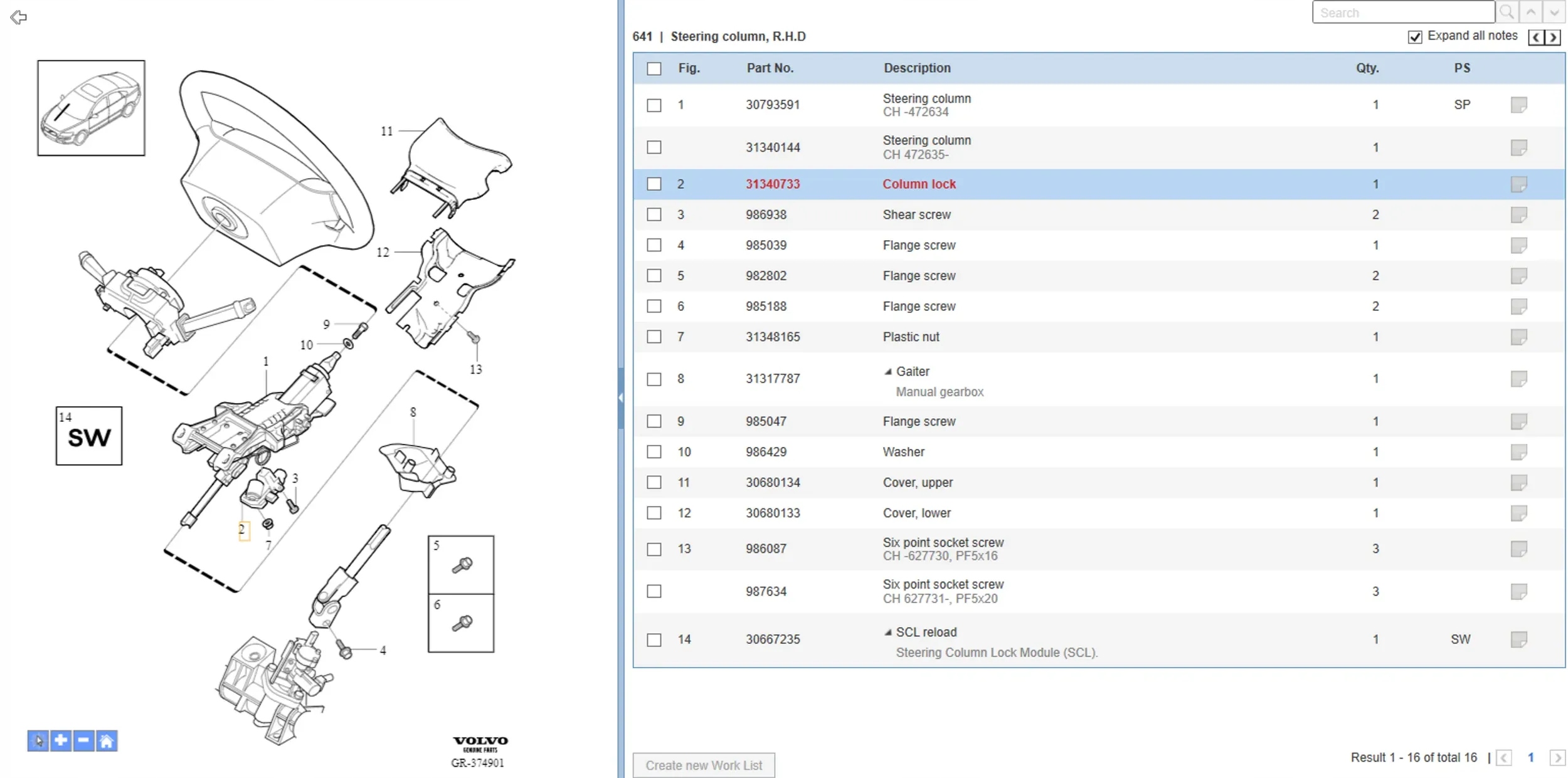Sort by Part No. column header
The height and width of the screenshot is (778, 1568).
tap(770, 68)
